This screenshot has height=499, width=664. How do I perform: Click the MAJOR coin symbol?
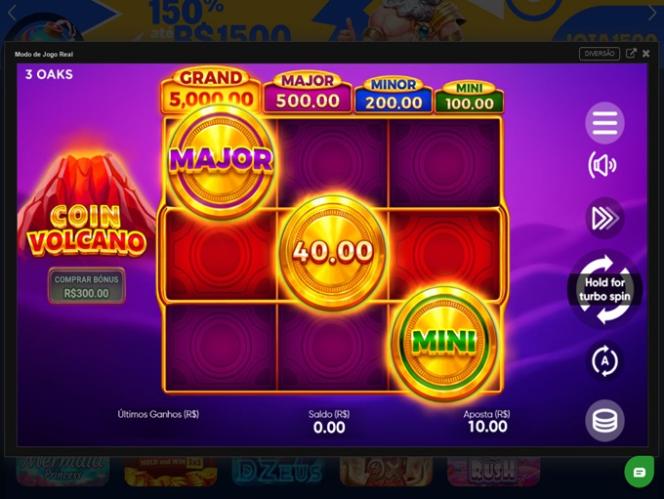[221, 160]
